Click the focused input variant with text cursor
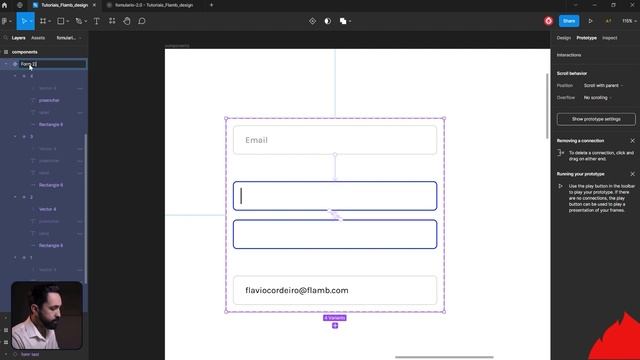 (x=335, y=196)
